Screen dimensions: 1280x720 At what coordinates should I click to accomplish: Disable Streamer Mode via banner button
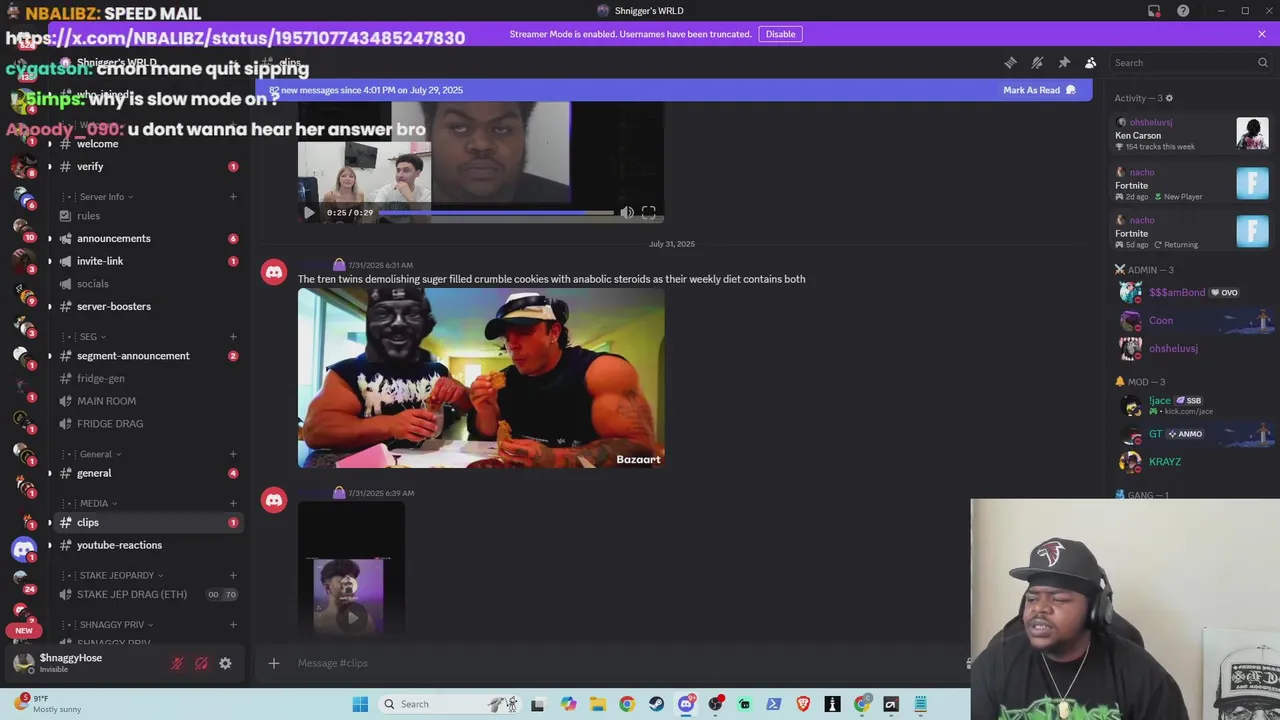780,34
